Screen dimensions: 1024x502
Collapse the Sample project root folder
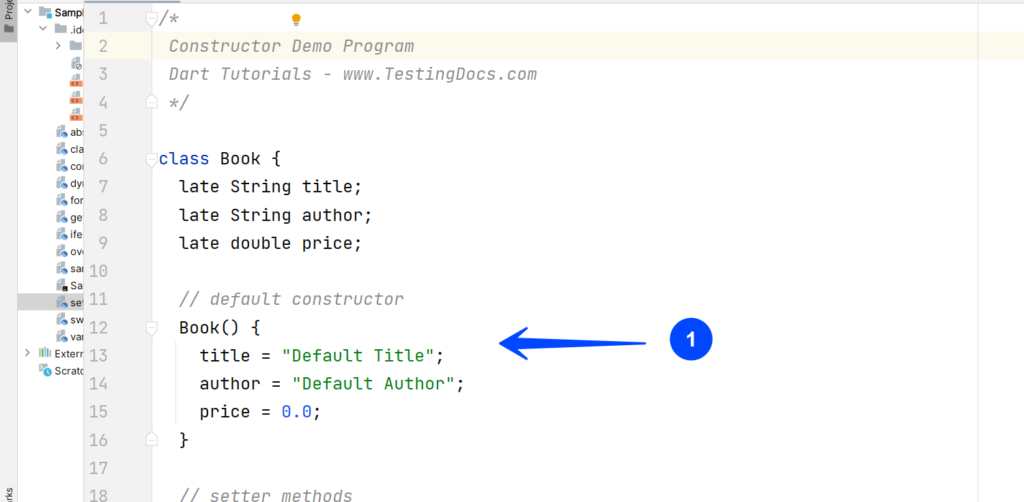(x=27, y=13)
